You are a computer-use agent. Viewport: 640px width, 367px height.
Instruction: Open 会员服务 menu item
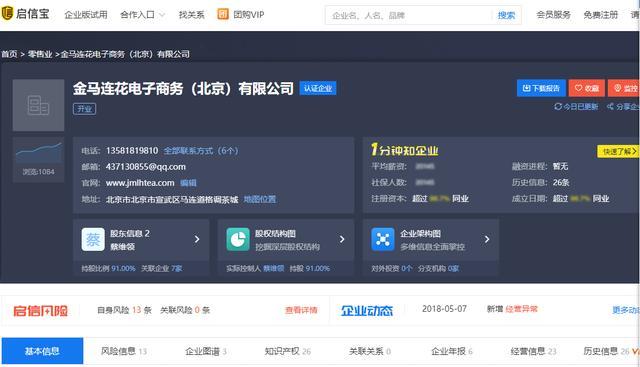pos(553,15)
